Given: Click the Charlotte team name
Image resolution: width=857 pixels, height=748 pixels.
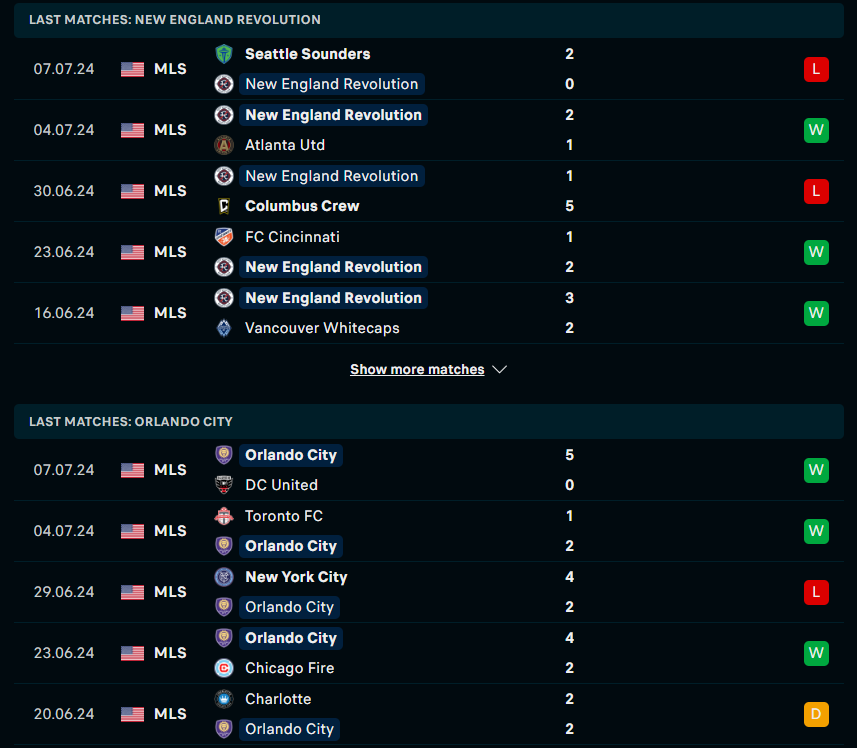Looking at the screenshot, I should click(x=278, y=699).
